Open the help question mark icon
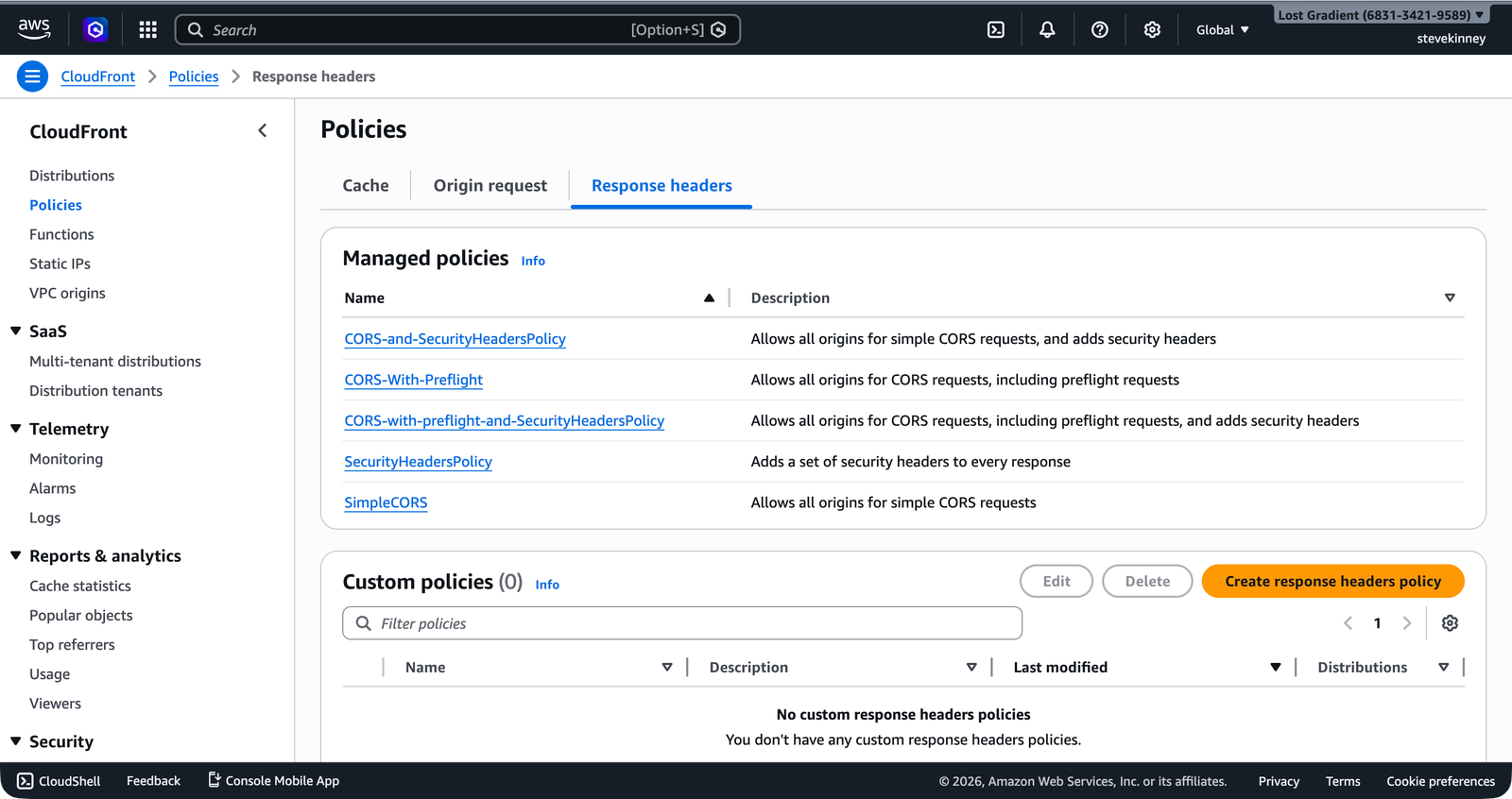The image size is (1512, 799). coord(1100,30)
